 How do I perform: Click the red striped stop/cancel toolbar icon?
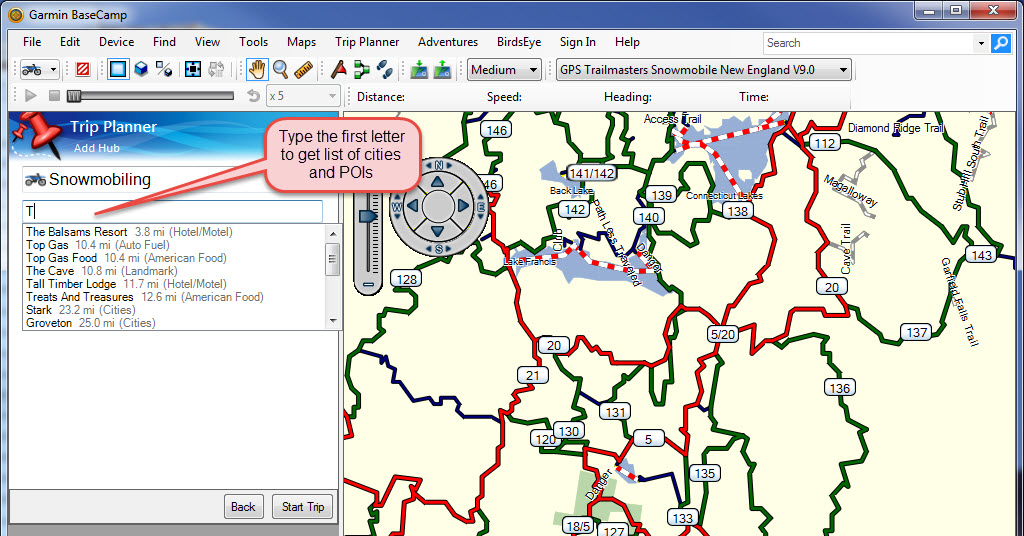[x=83, y=69]
